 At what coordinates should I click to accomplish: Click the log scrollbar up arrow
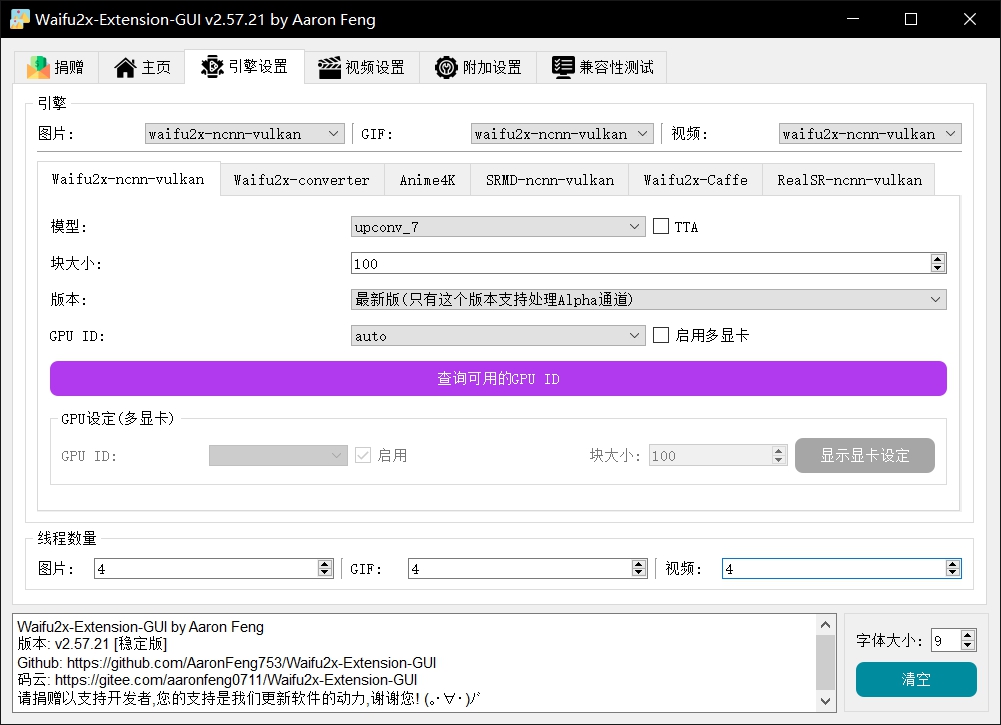pyautogui.click(x=825, y=625)
